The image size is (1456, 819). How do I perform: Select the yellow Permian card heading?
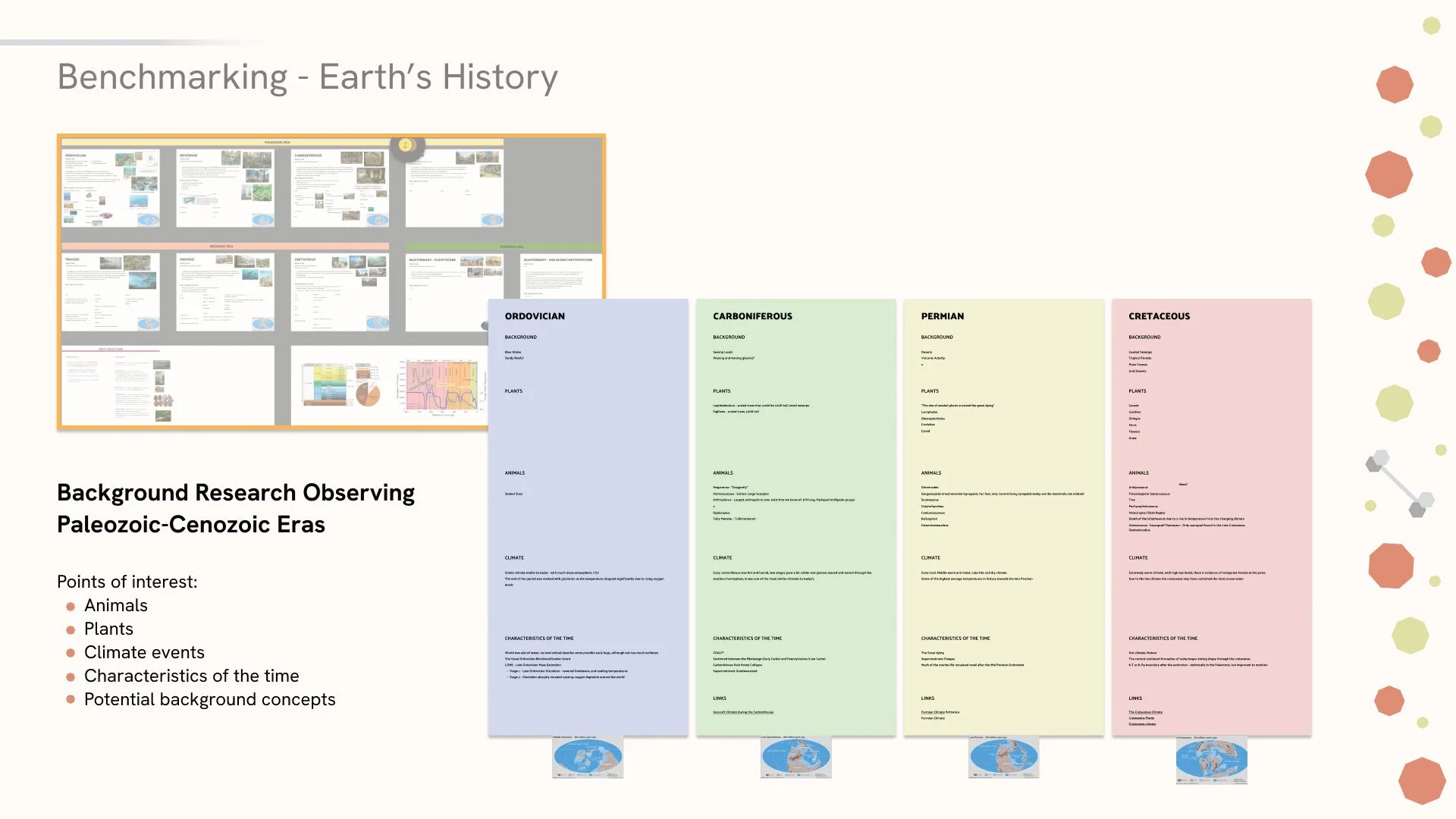[942, 316]
